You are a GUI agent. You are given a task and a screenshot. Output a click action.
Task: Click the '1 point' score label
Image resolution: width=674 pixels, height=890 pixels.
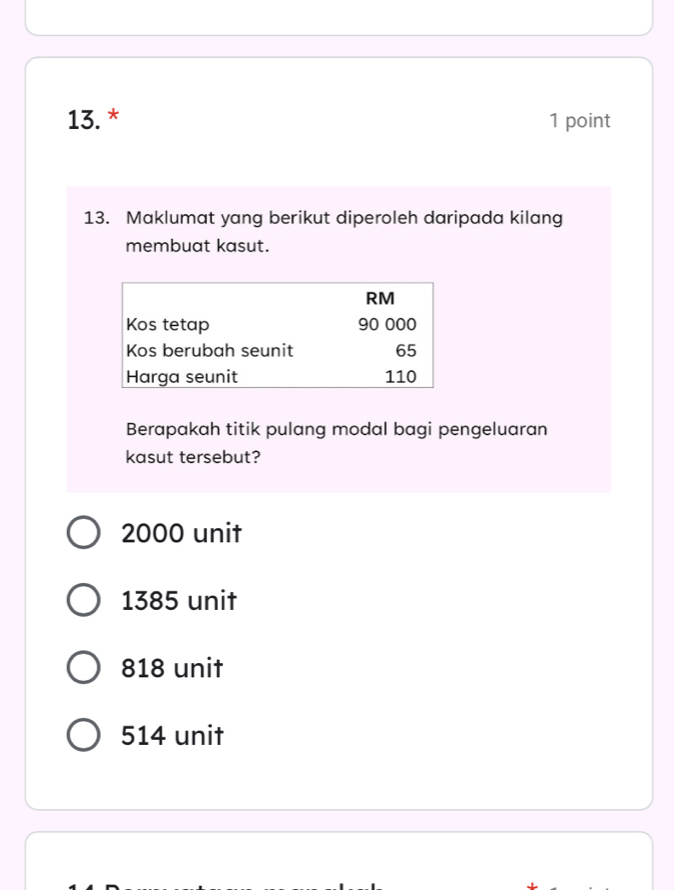pyautogui.click(x=579, y=121)
